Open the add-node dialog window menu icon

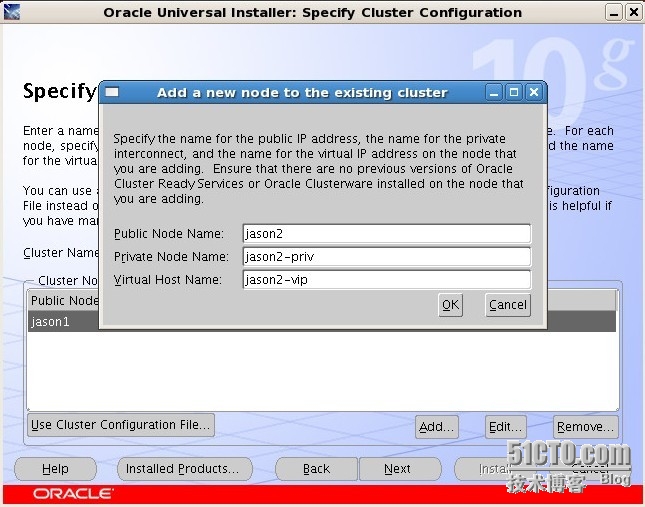[x=112, y=92]
